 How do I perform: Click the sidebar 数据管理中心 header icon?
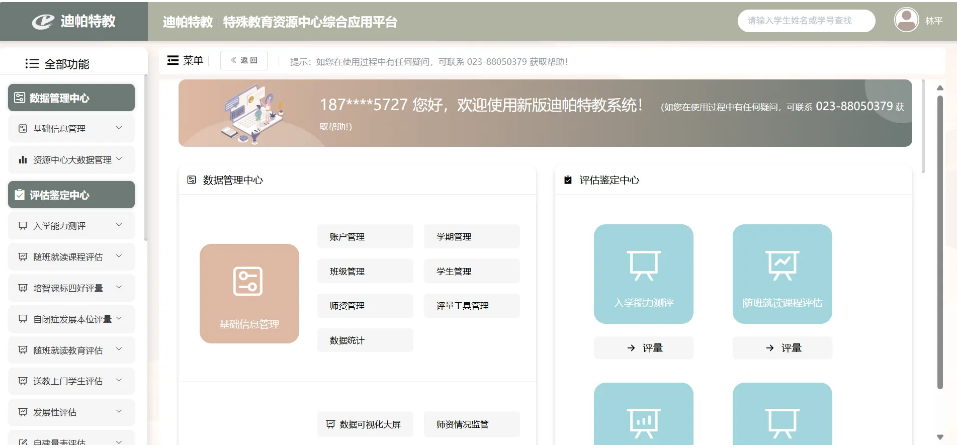click(20, 98)
